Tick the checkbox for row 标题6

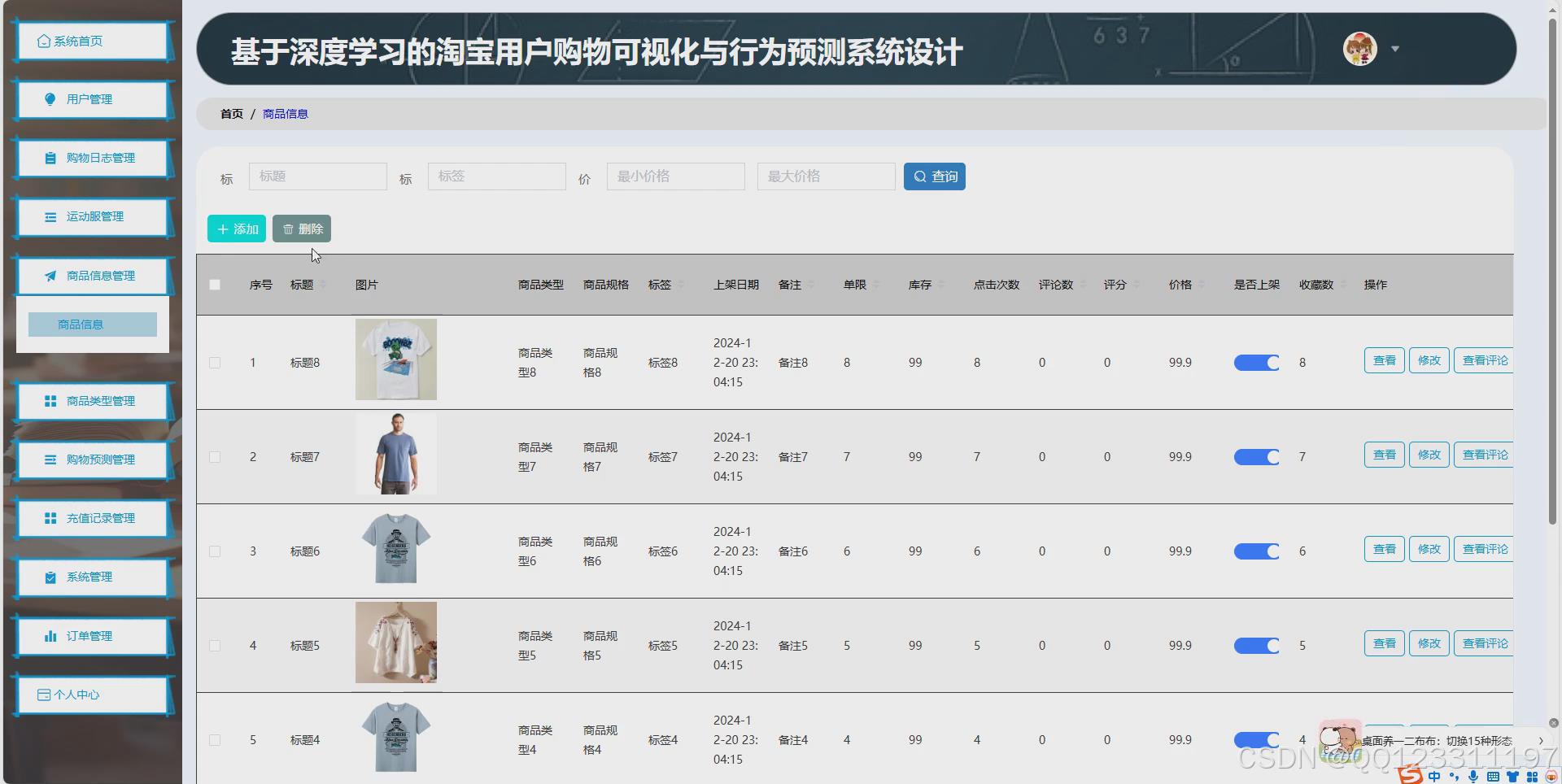click(215, 551)
